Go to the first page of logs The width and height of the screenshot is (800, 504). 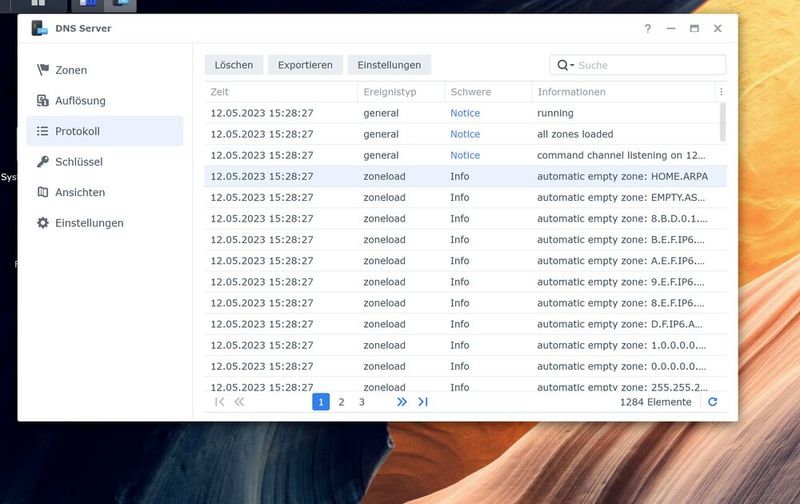[219, 402]
